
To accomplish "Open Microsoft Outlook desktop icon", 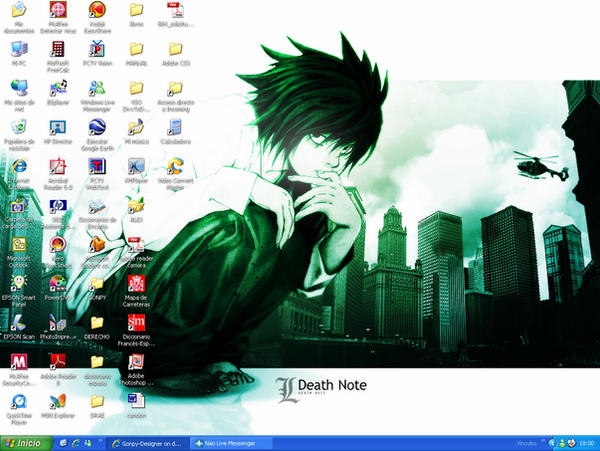I will coord(19,252).
